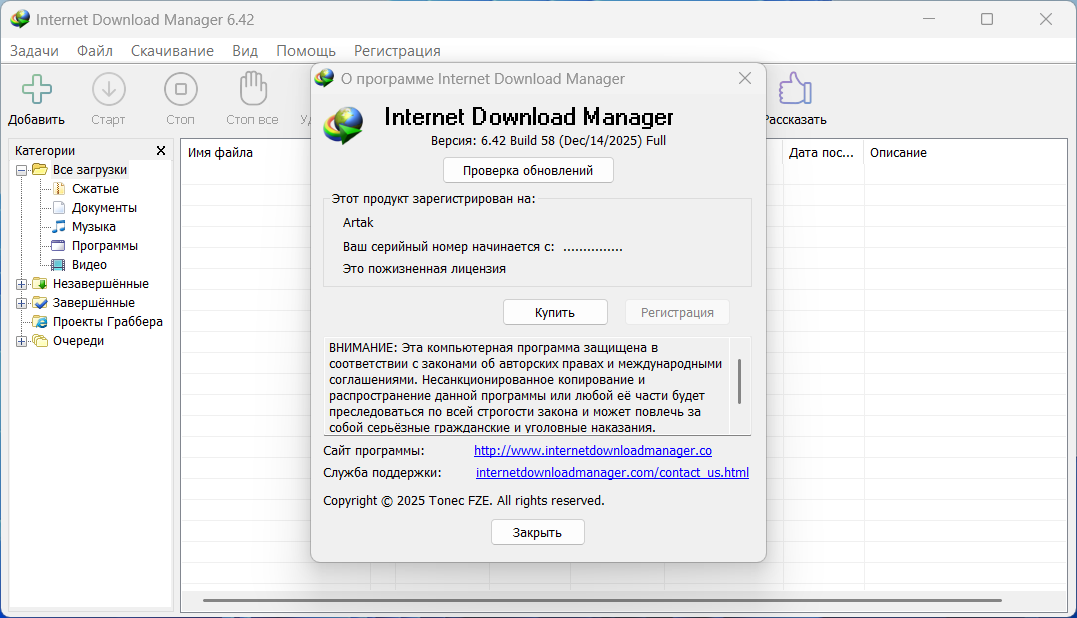Expand the Незавершённые tree node
The width and height of the screenshot is (1077, 618).
[x=21, y=284]
